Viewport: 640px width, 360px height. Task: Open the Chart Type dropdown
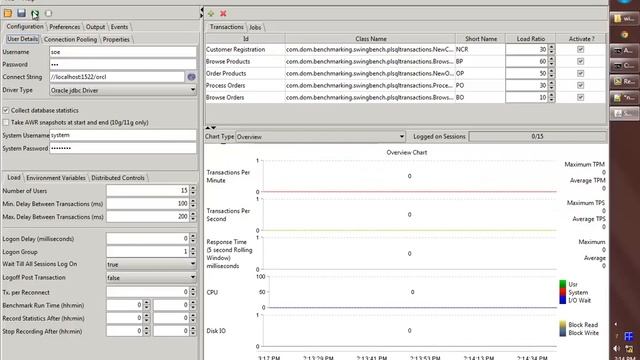pyautogui.click(x=320, y=137)
